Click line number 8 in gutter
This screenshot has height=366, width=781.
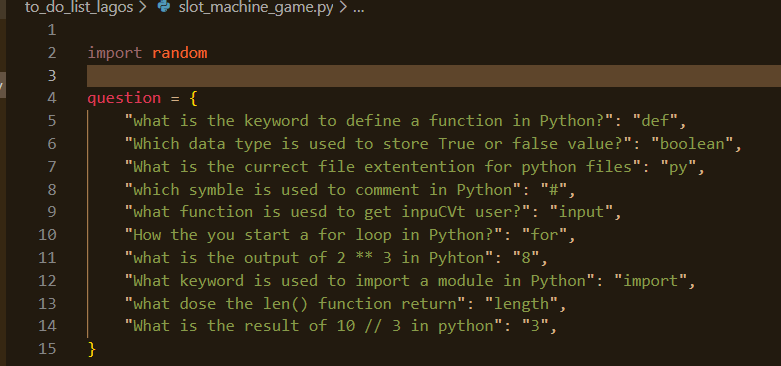[x=52, y=190]
